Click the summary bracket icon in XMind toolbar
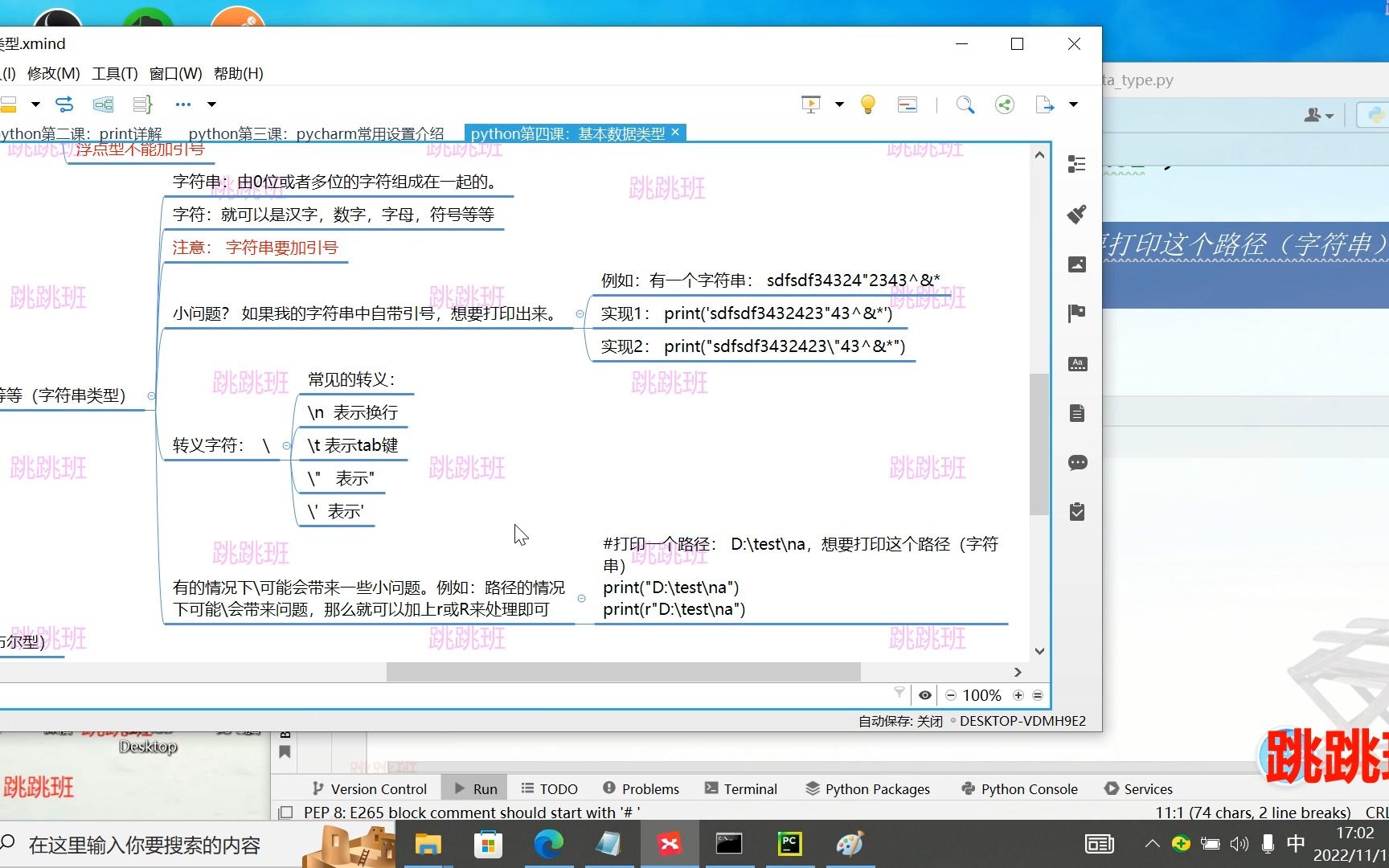1389x868 pixels. [x=142, y=104]
